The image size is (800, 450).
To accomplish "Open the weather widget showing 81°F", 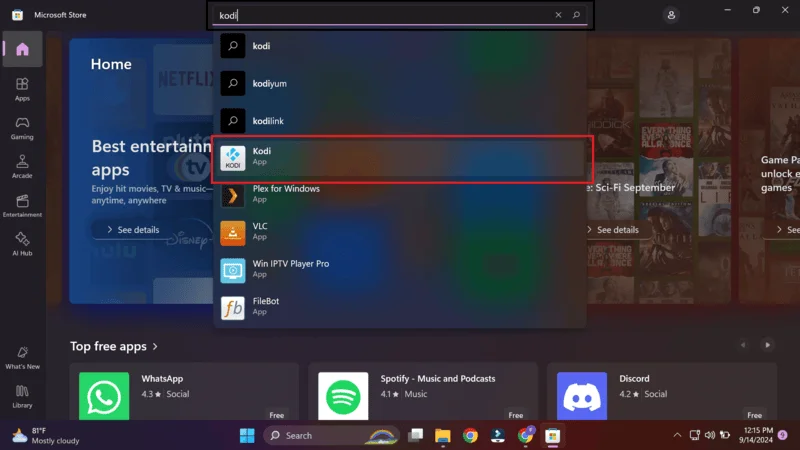I will 46,436.
